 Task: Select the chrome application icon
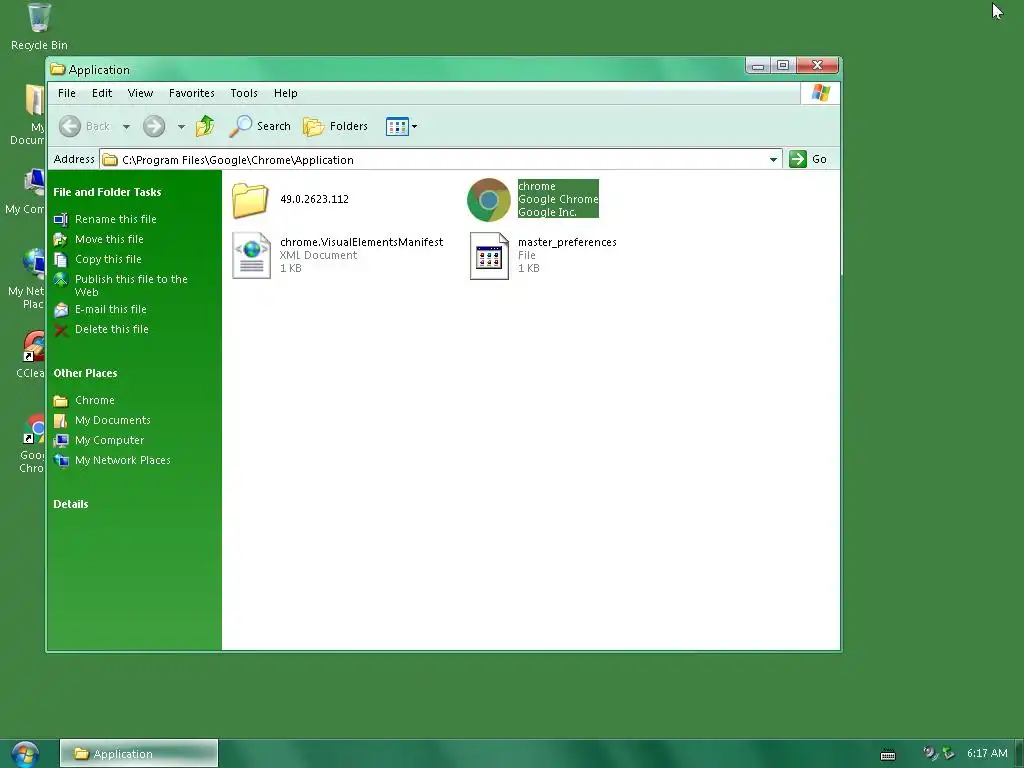click(488, 200)
